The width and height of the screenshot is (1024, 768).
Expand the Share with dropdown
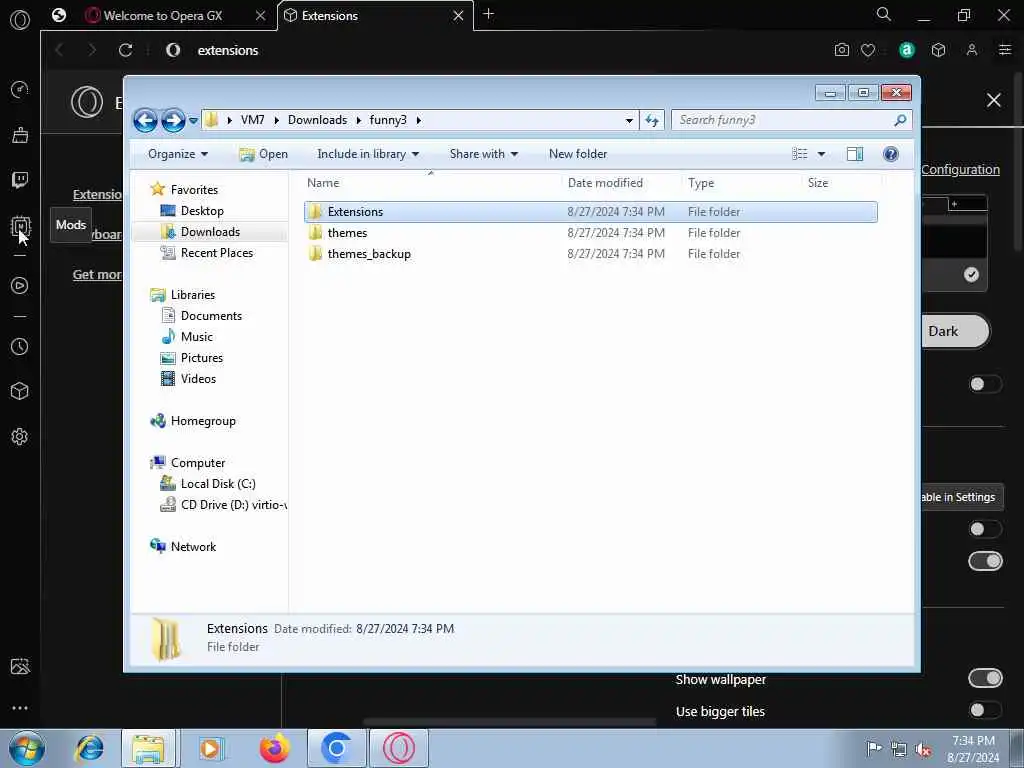point(483,154)
